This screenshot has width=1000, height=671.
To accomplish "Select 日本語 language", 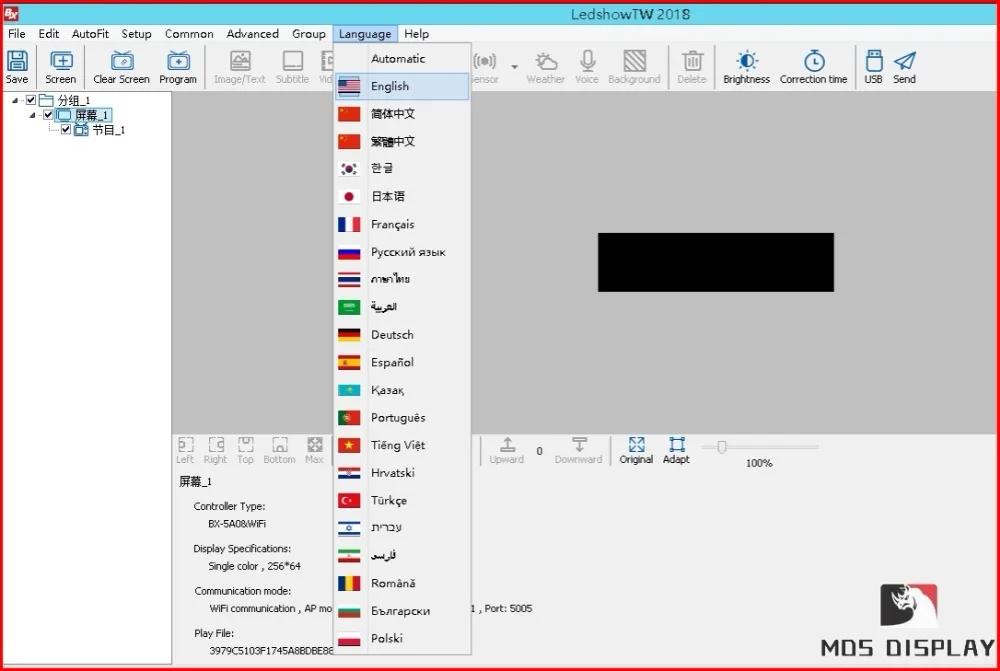I will [402, 196].
